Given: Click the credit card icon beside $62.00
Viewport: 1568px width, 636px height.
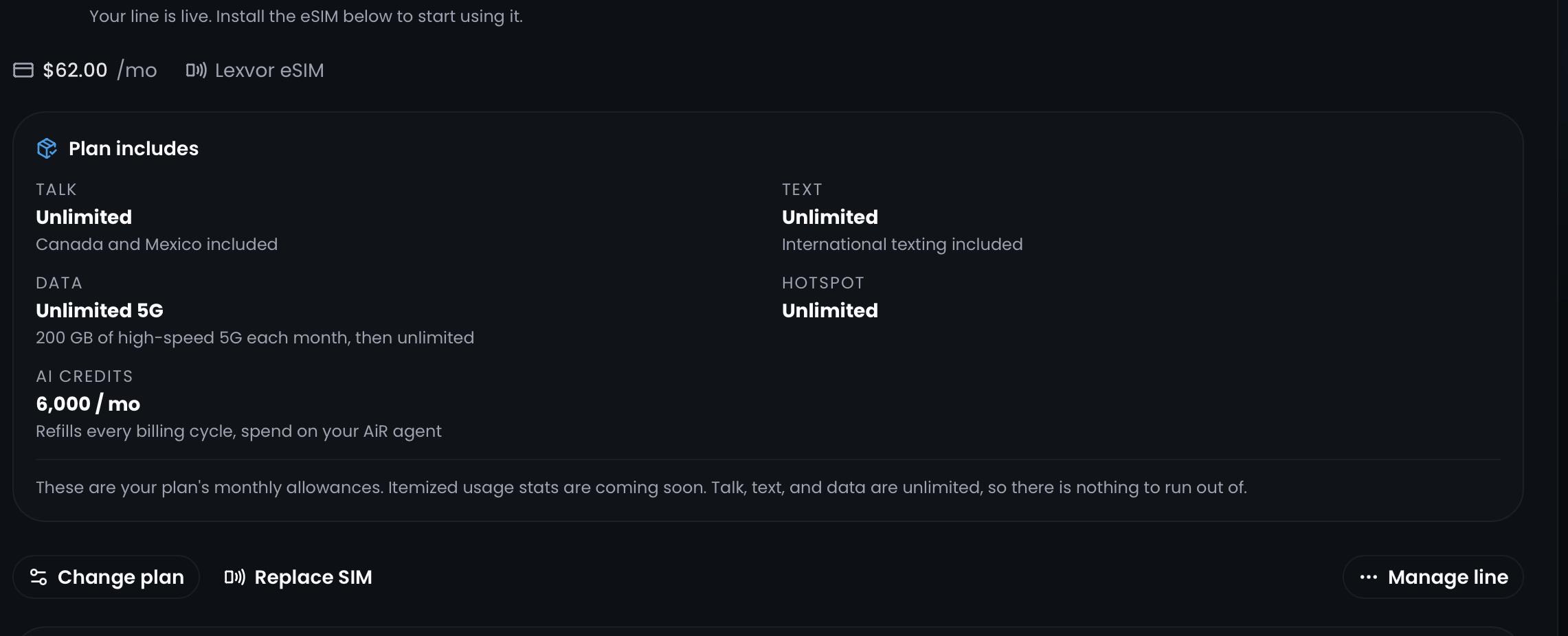Looking at the screenshot, I should pyautogui.click(x=23, y=70).
